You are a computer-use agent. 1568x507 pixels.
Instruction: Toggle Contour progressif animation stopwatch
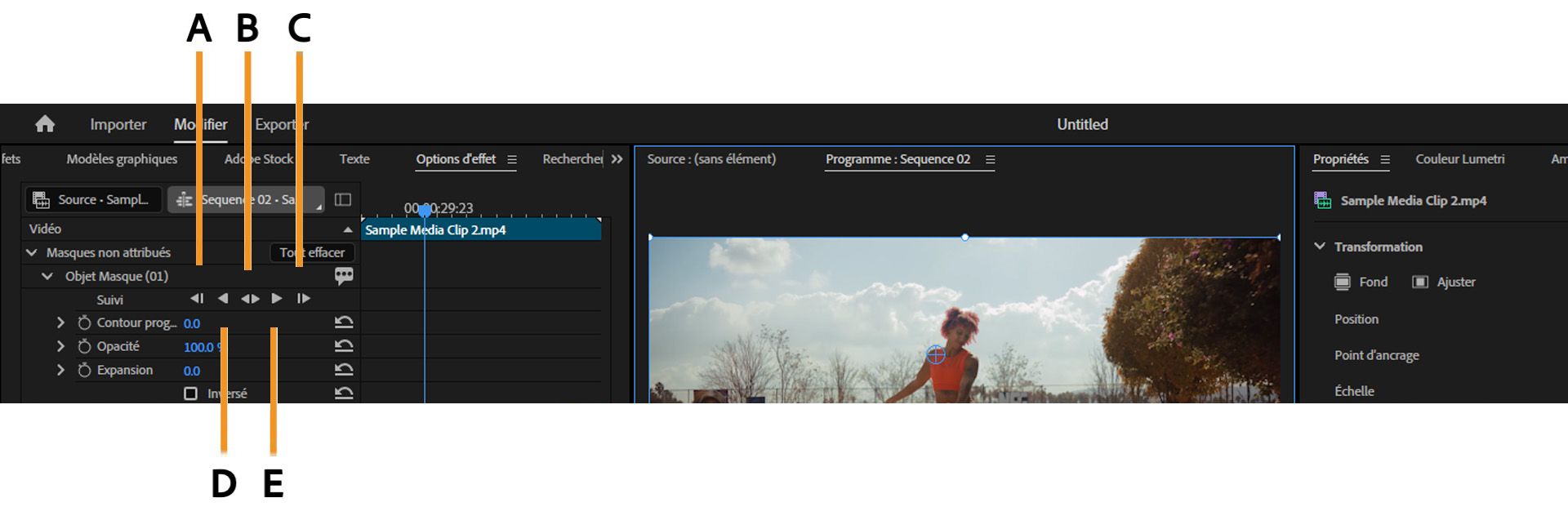tap(84, 322)
